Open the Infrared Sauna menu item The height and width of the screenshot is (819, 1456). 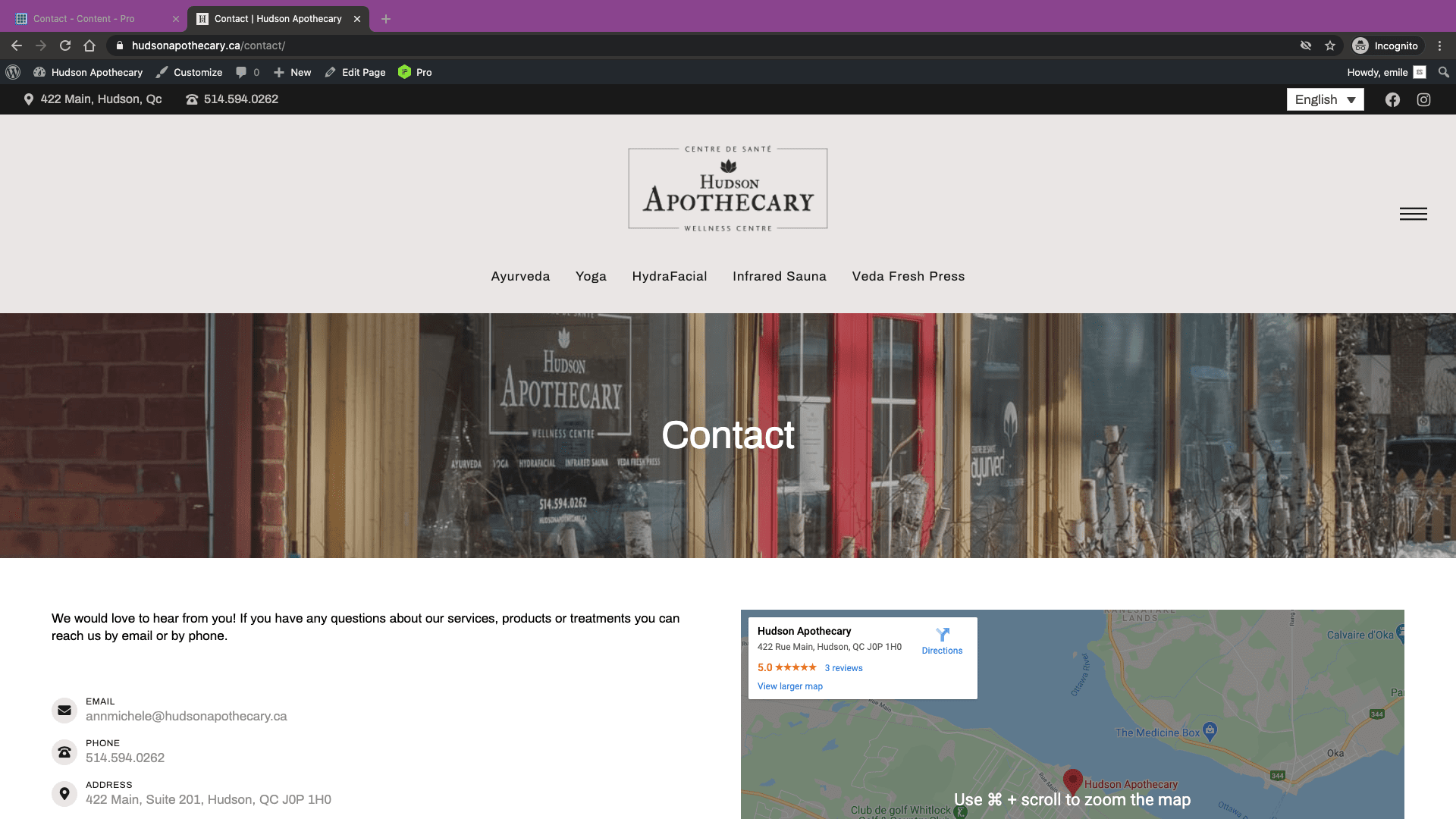point(780,277)
